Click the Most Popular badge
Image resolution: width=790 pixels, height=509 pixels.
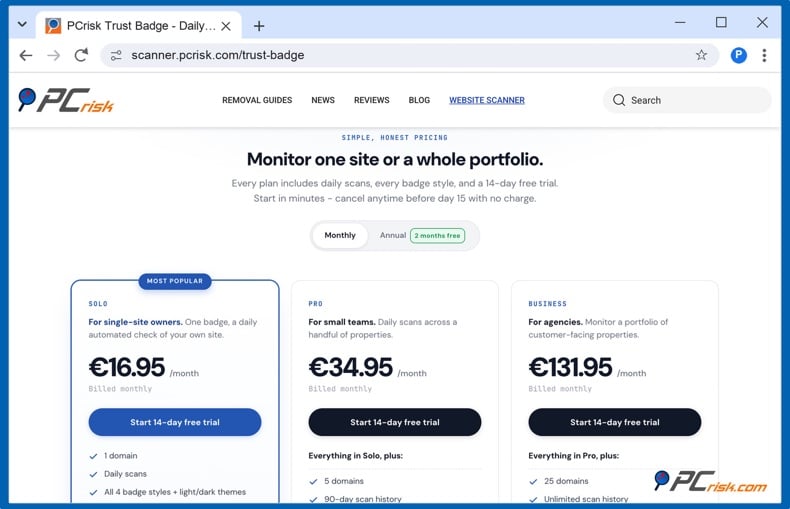[x=175, y=281]
